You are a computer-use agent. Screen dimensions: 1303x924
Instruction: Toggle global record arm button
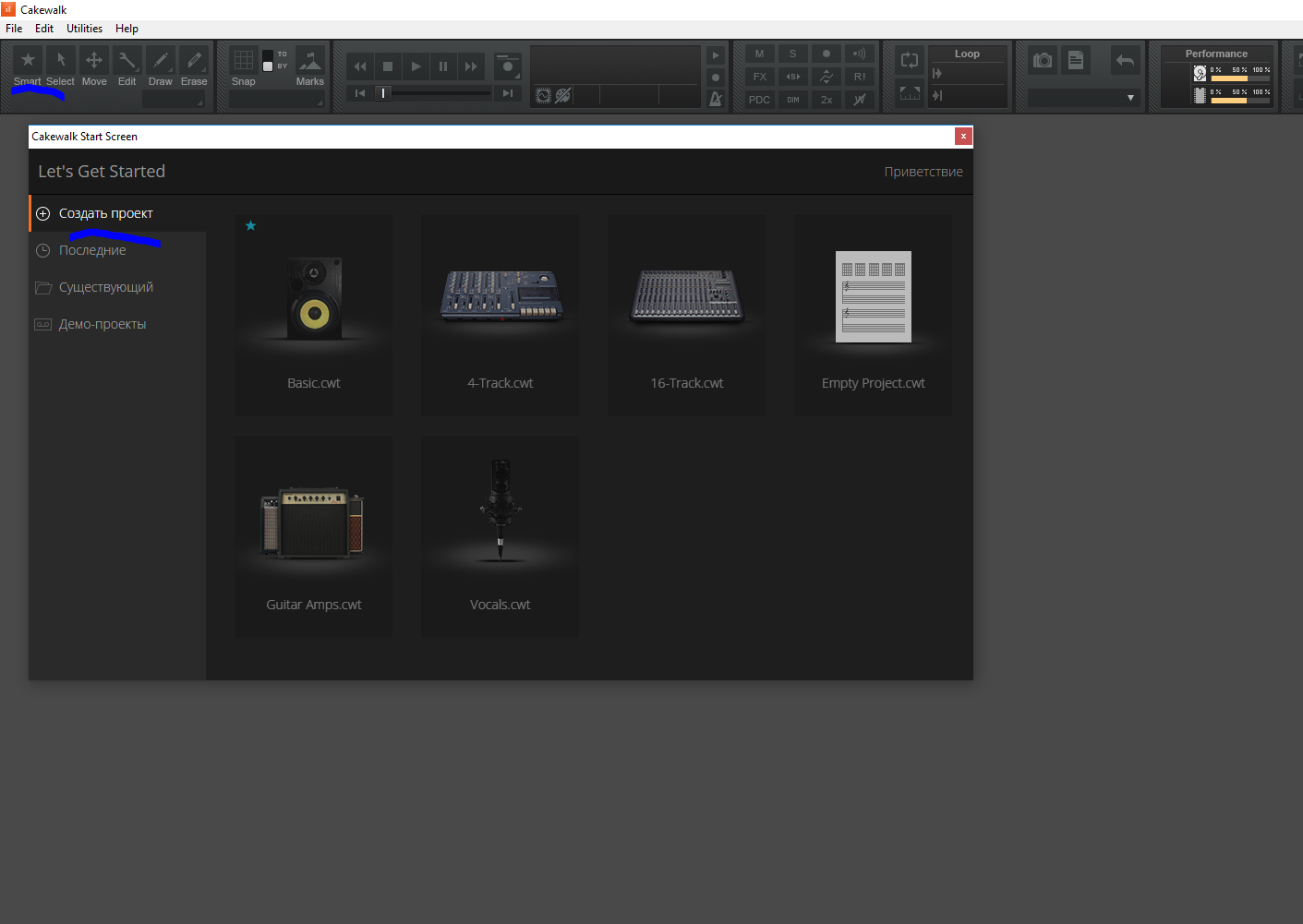click(x=826, y=54)
